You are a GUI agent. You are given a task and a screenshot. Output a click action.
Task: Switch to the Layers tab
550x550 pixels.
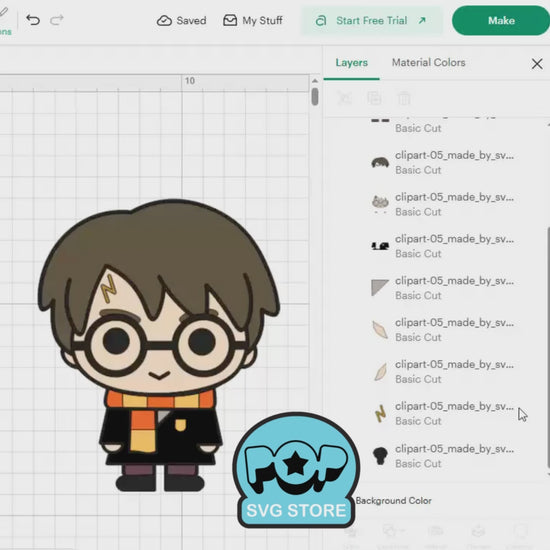point(351,62)
